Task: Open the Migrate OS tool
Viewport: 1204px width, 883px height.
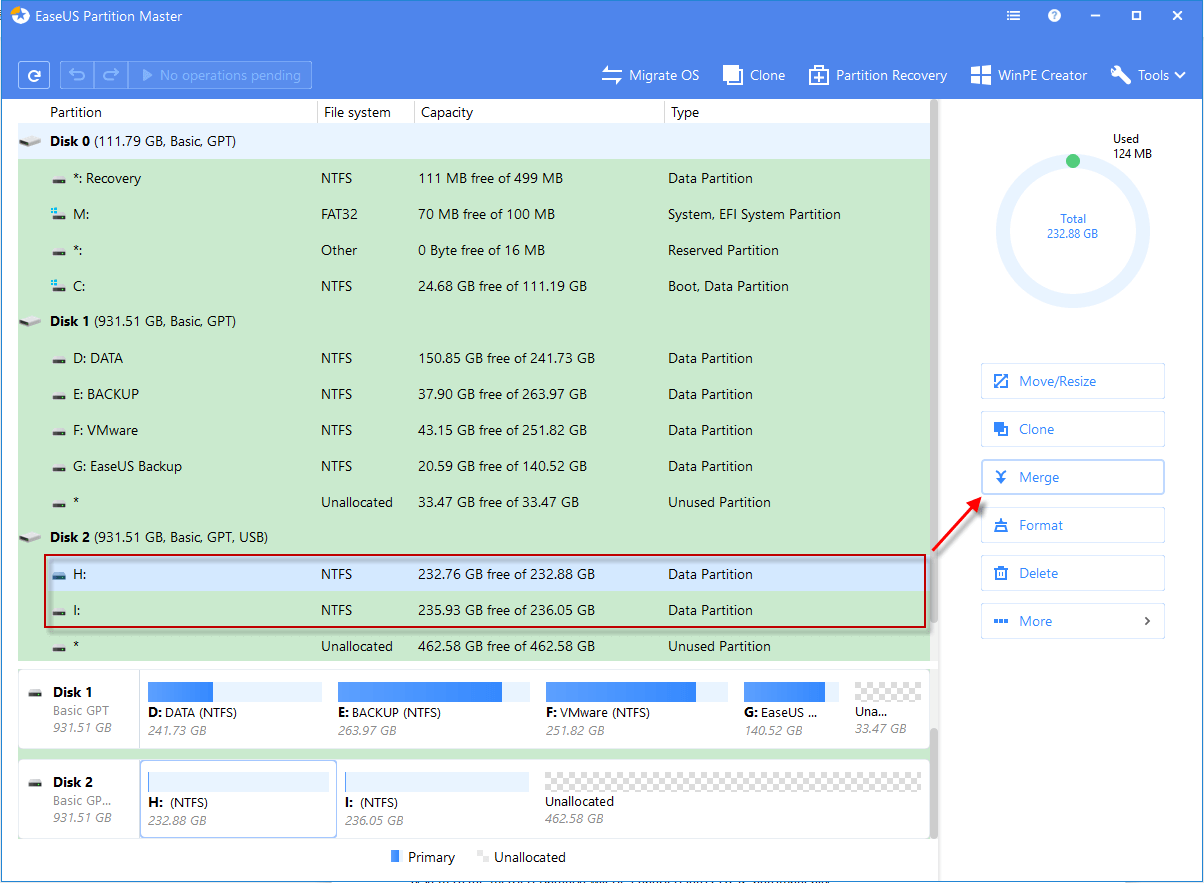Action: click(x=650, y=75)
